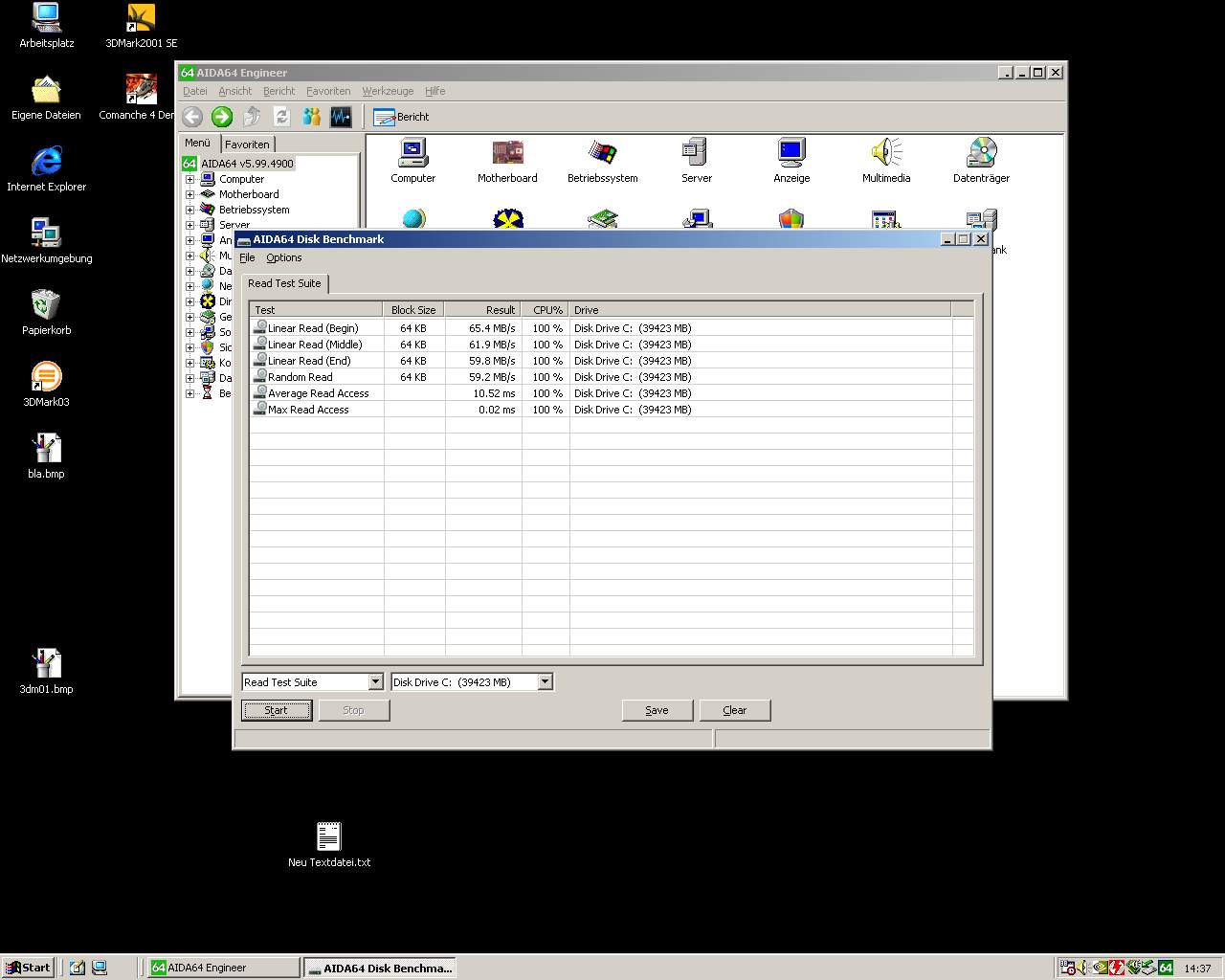Image resolution: width=1225 pixels, height=980 pixels.
Task: Open the Bericht report button
Action: point(401,117)
